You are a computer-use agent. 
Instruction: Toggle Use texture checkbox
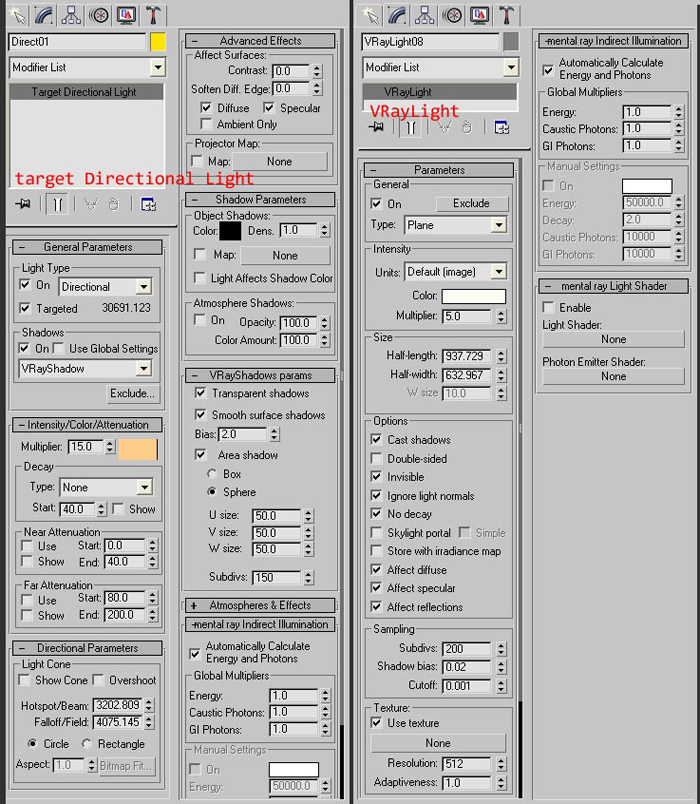(x=376, y=722)
